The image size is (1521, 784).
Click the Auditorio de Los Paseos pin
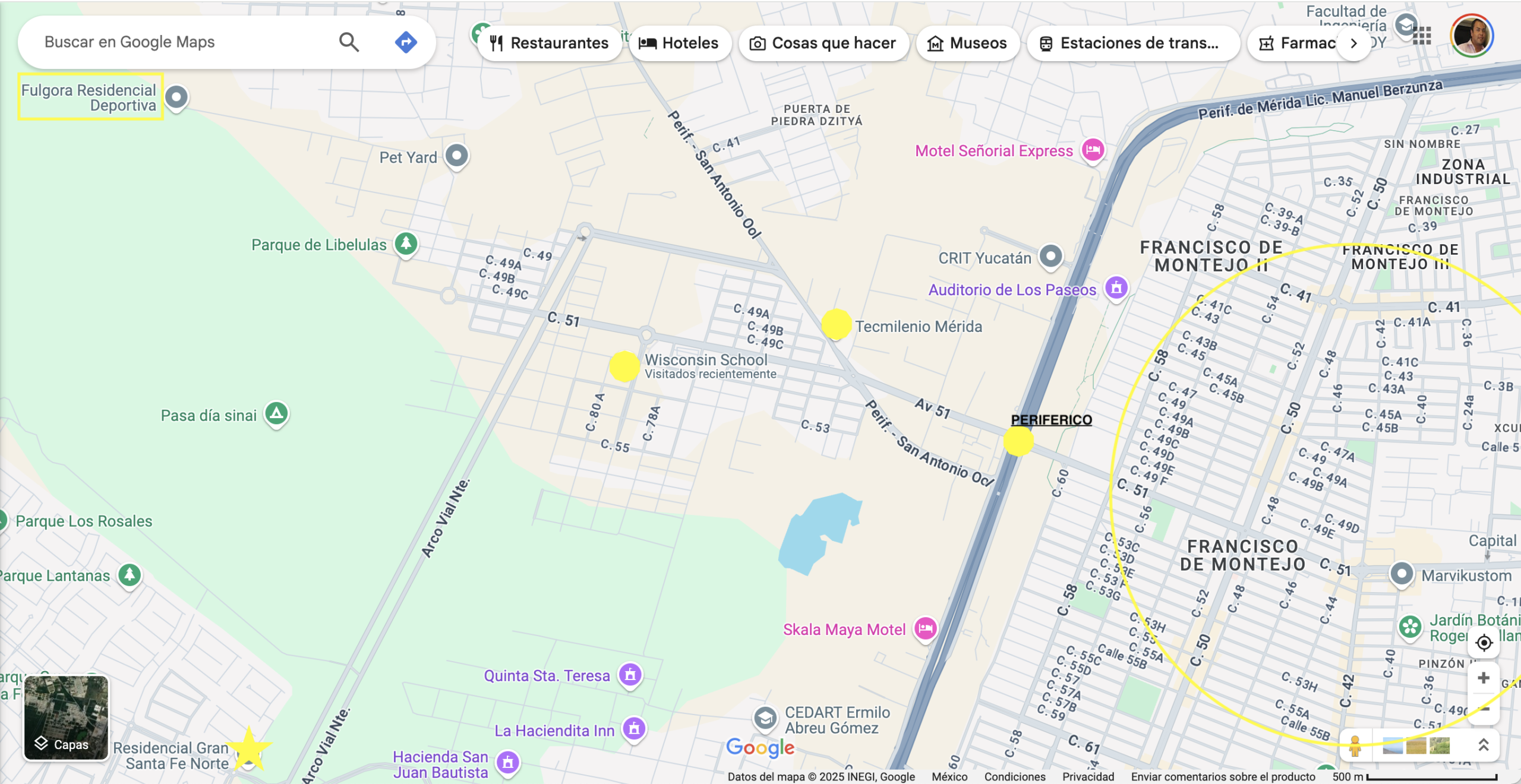1116,289
